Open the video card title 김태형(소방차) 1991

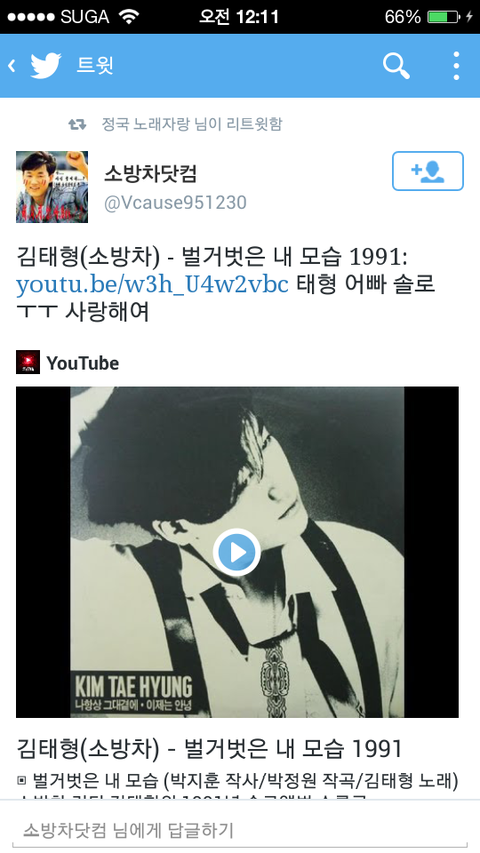[x=209, y=749]
